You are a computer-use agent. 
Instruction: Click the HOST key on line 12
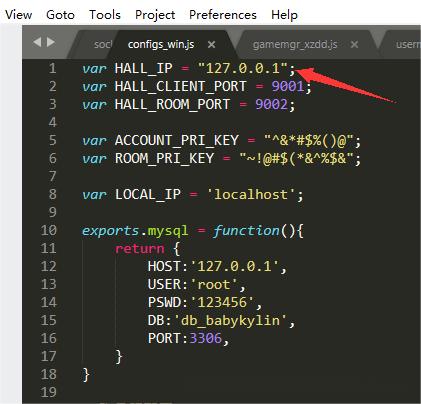(164, 267)
